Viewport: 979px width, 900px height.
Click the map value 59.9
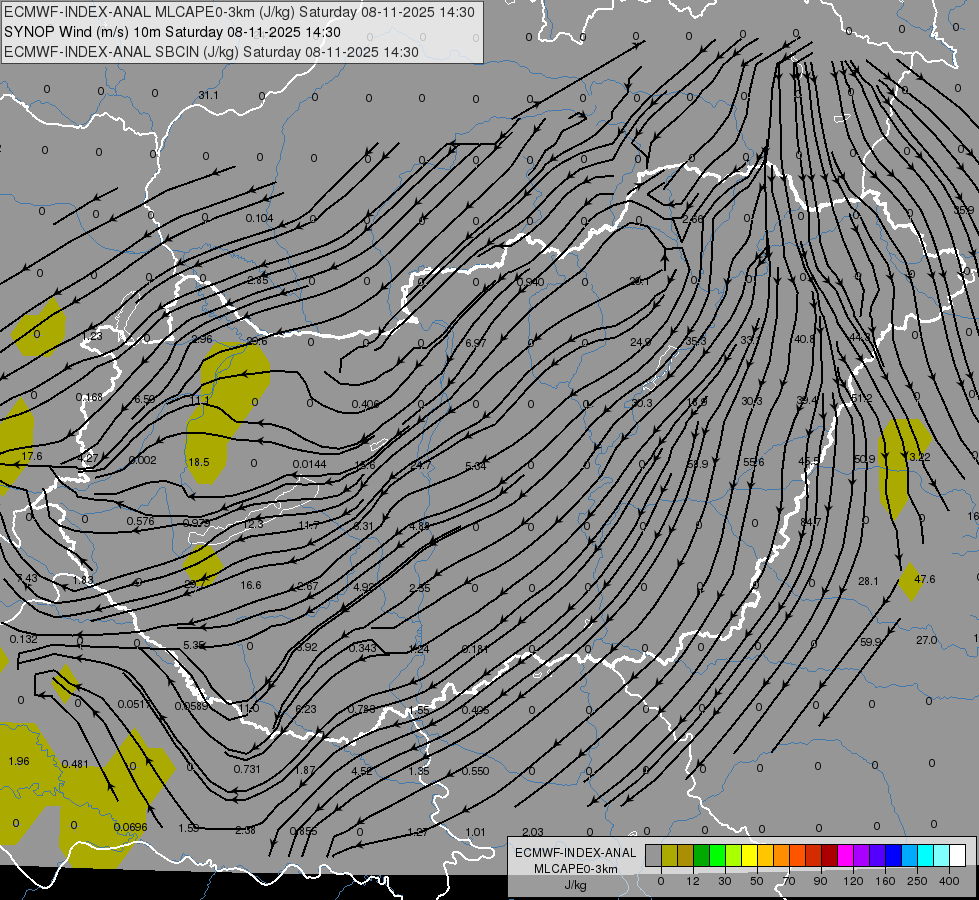(870, 642)
